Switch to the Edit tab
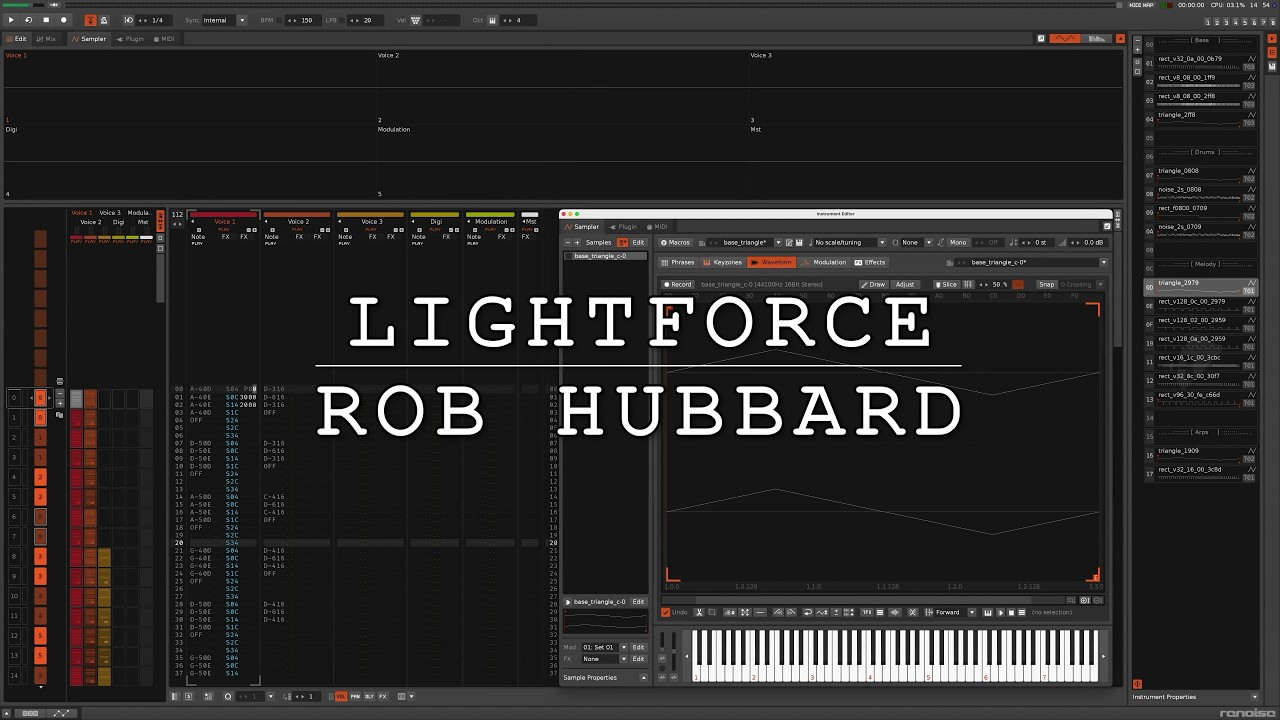 point(17,39)
